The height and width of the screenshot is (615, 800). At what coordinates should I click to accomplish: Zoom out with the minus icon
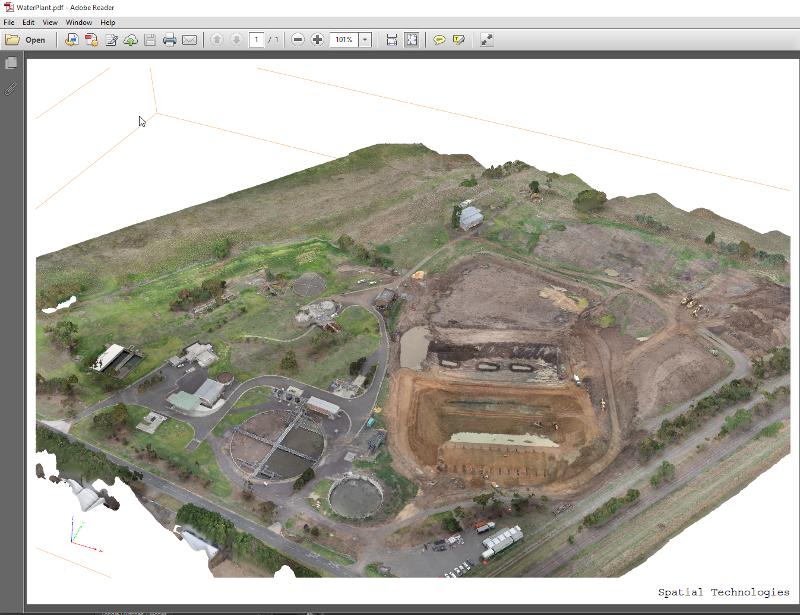click(x=298, y=40)
